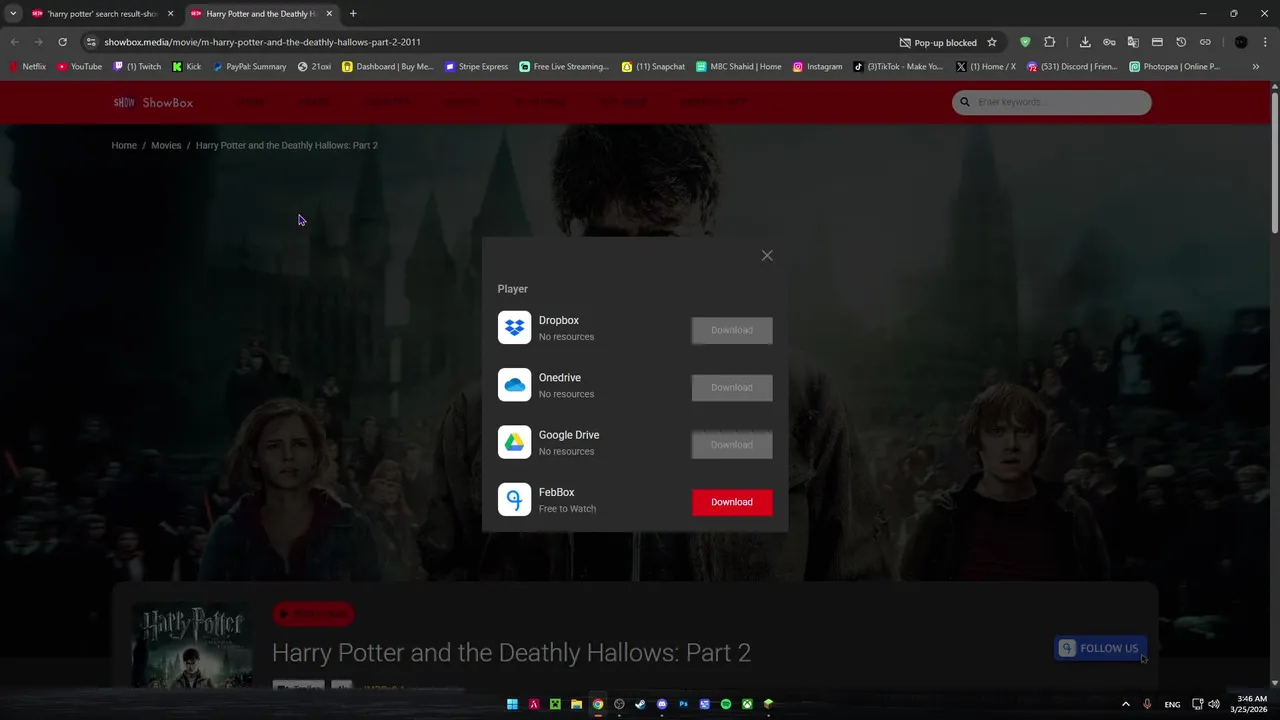The height and width of the screenshot is (720, 1280).
Task: Open the Kick bookmark
Action: coord(187,67)
